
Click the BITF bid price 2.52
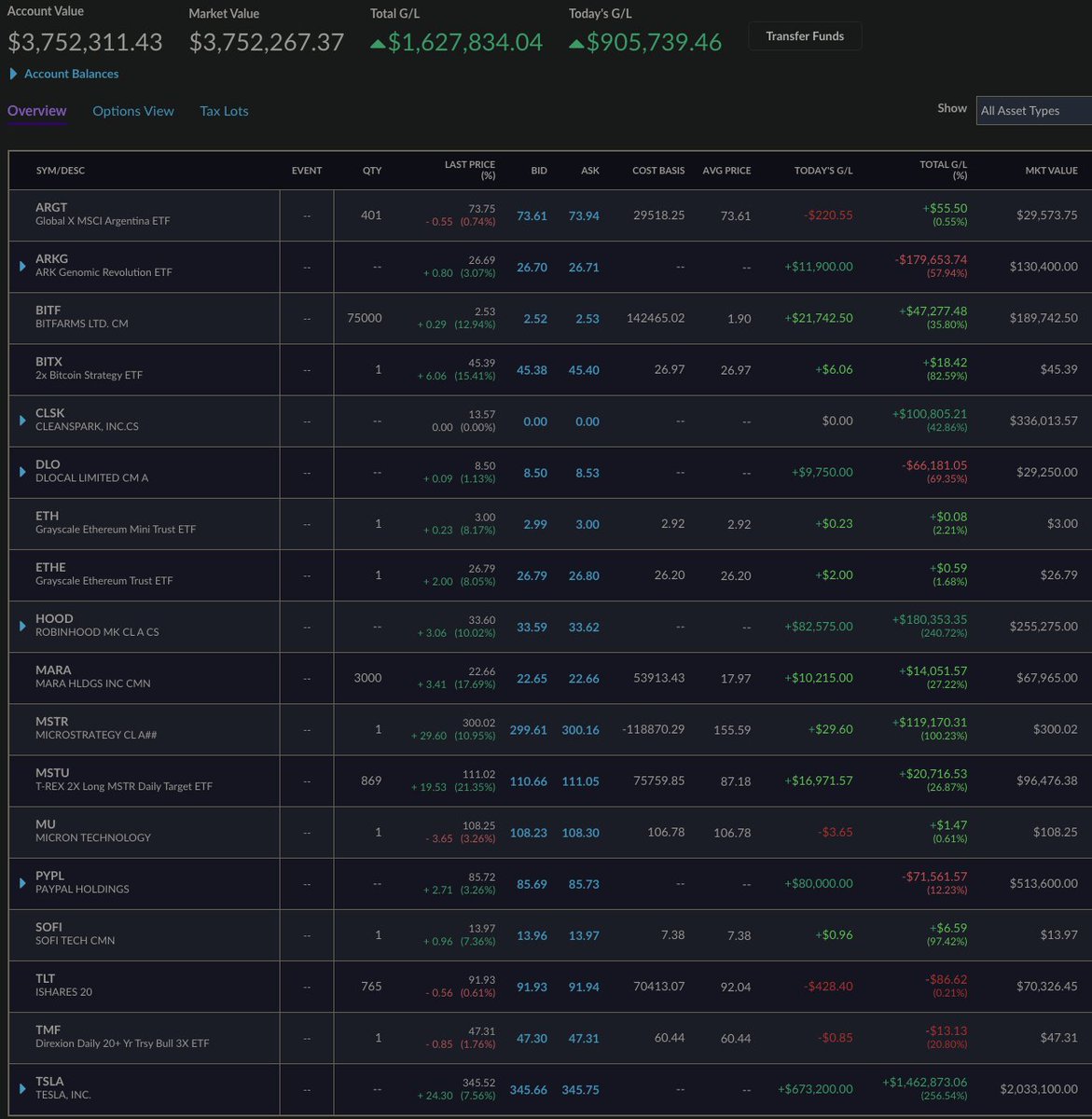coord(535,319)
